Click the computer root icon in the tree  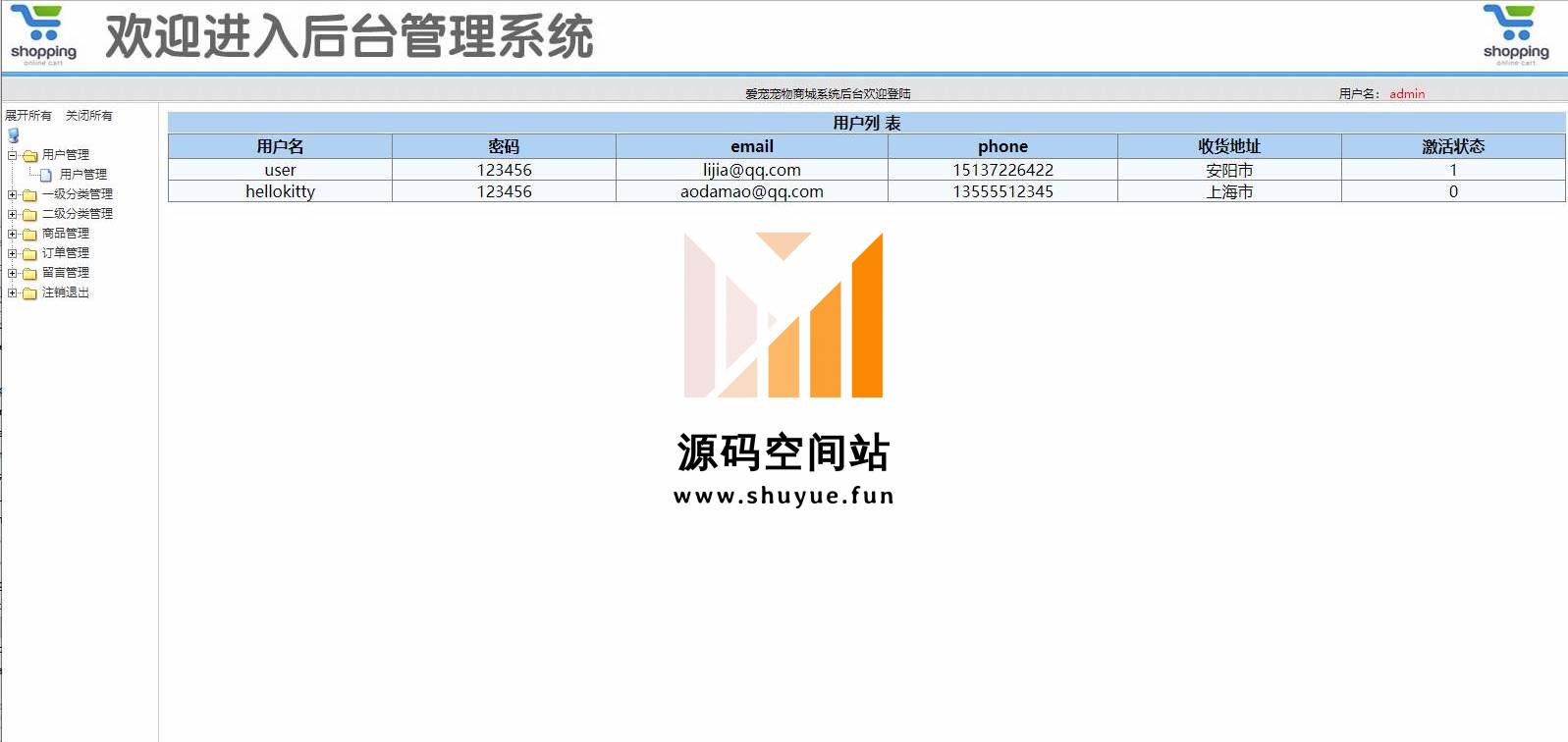[14, 135]
